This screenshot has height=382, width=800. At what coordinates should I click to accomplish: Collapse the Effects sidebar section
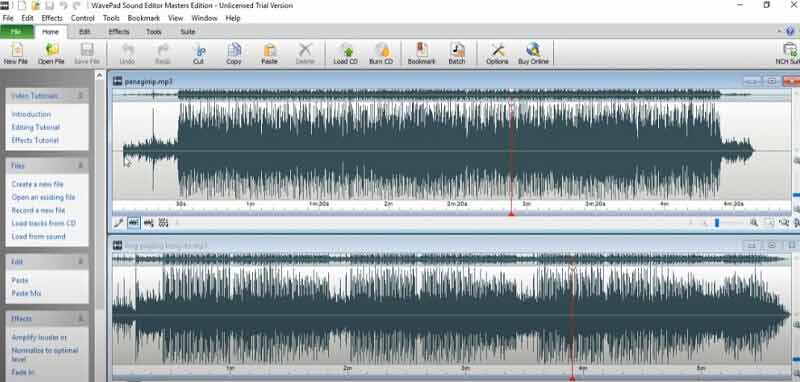pyautogui.click(x=80, y=318)
